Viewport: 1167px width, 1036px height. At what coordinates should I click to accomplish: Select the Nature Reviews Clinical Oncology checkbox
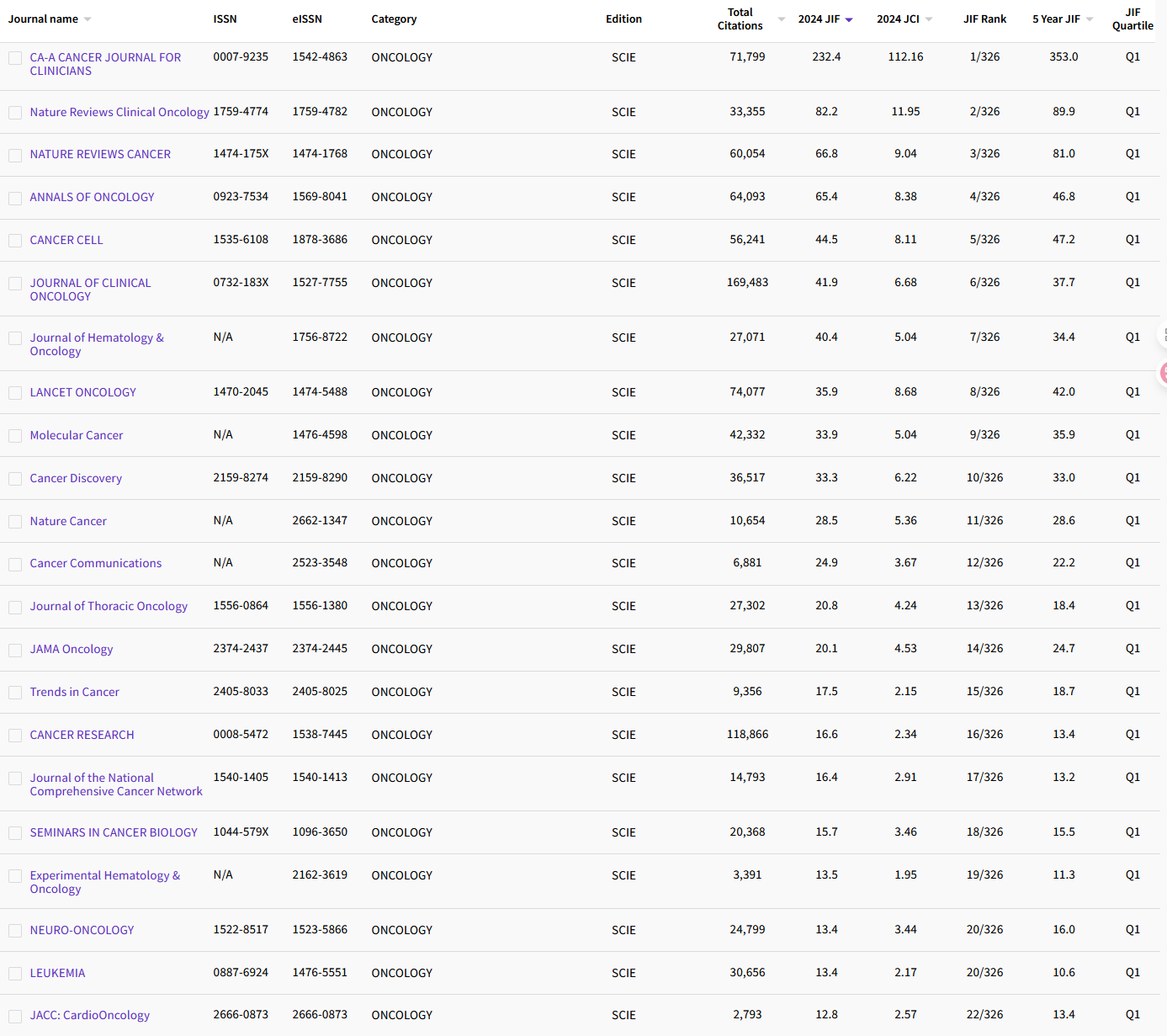pyautogui.click(x=15, y=113)
